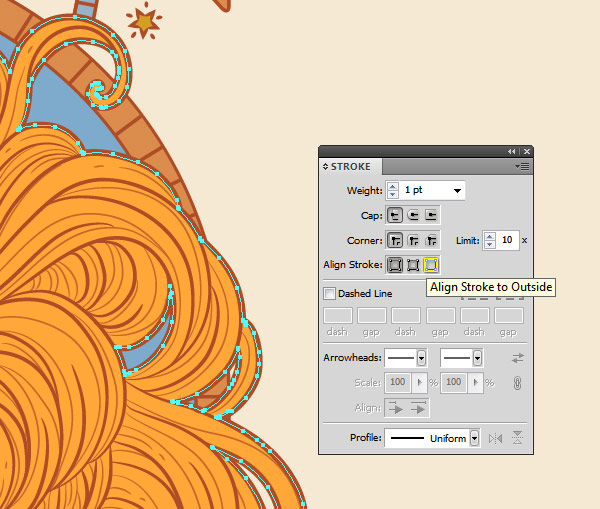
Task: Click the miter Limit stepper arrows
Action: coord(490,240)
